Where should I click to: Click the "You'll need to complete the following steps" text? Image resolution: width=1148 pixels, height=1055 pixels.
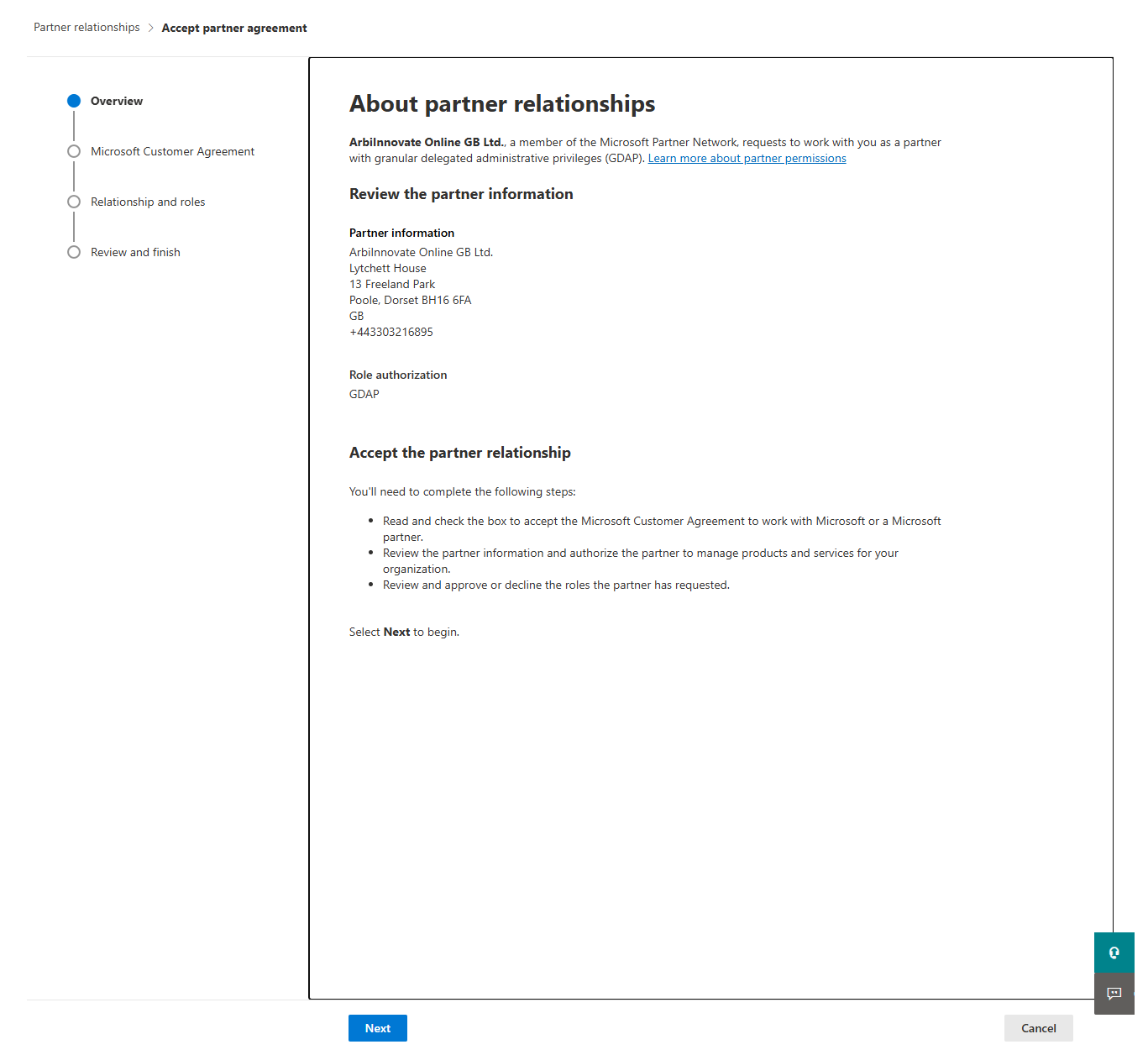(463, 491)
